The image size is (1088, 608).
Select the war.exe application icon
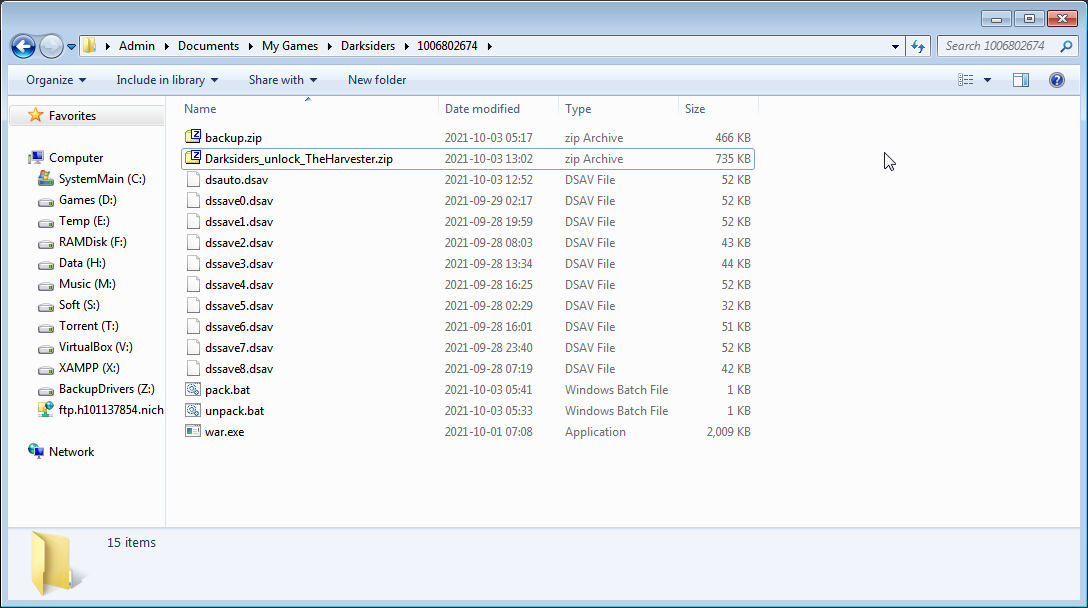tap(193, 431)
